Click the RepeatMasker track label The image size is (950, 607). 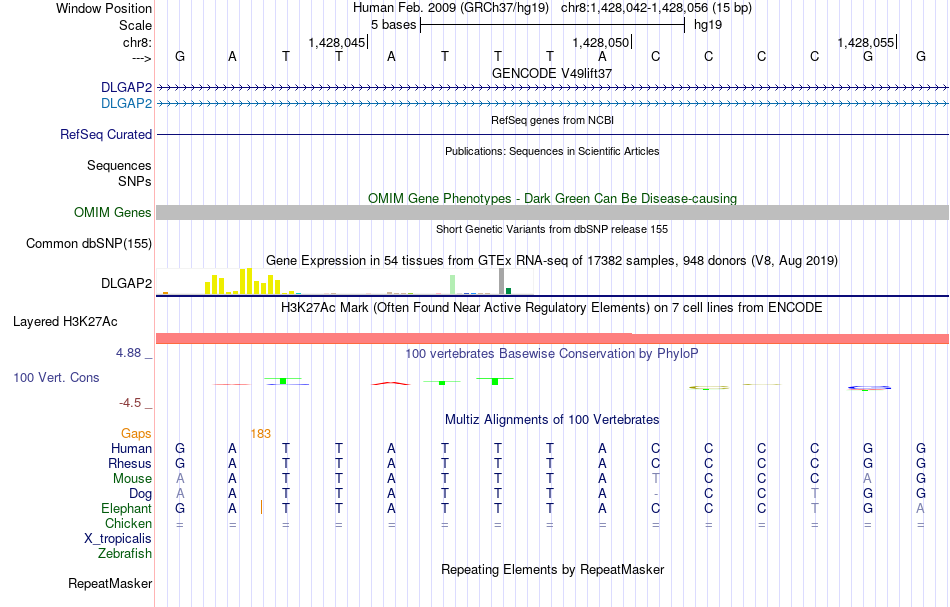tap(110, 583)
